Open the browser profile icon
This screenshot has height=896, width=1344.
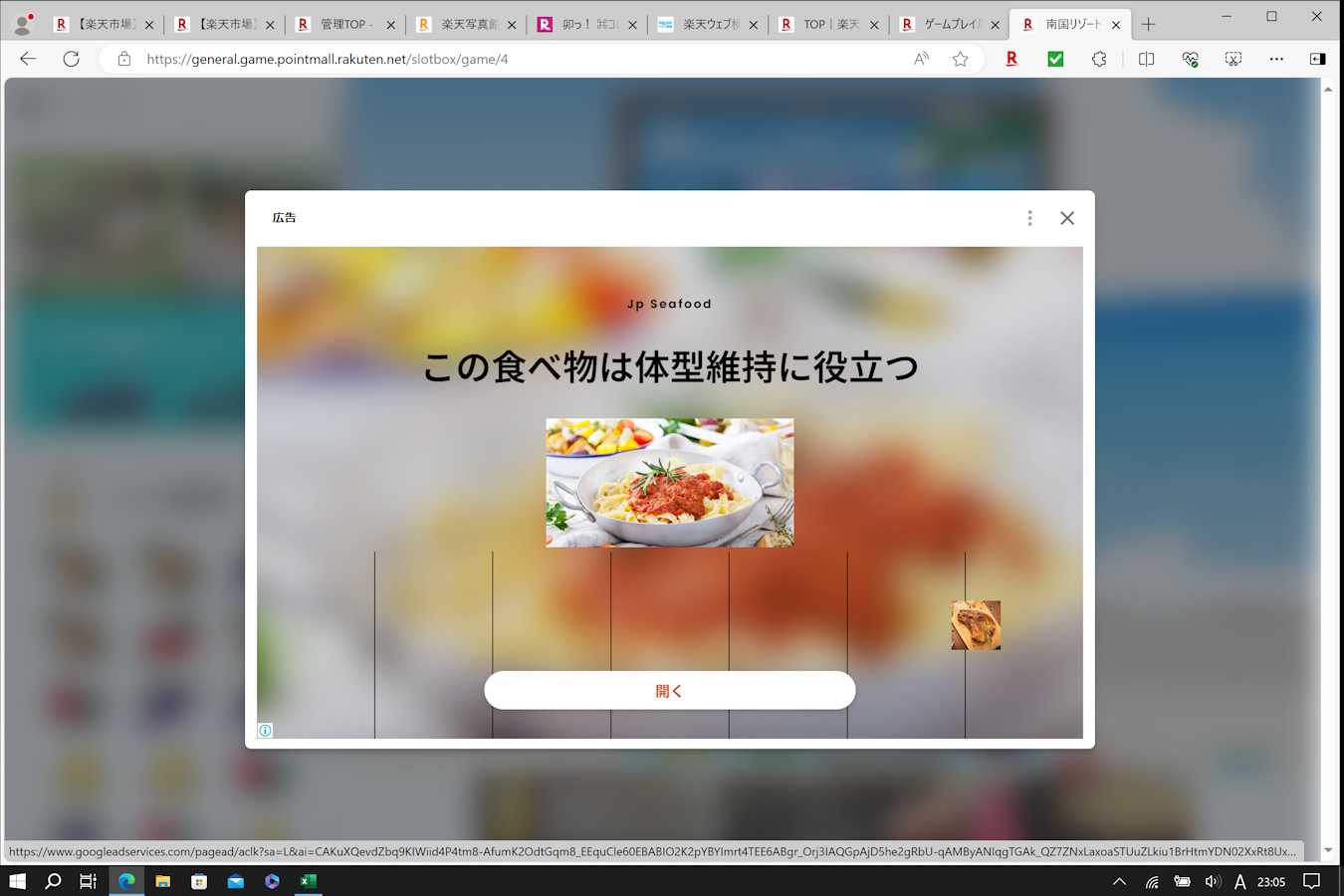coord(22,24)
